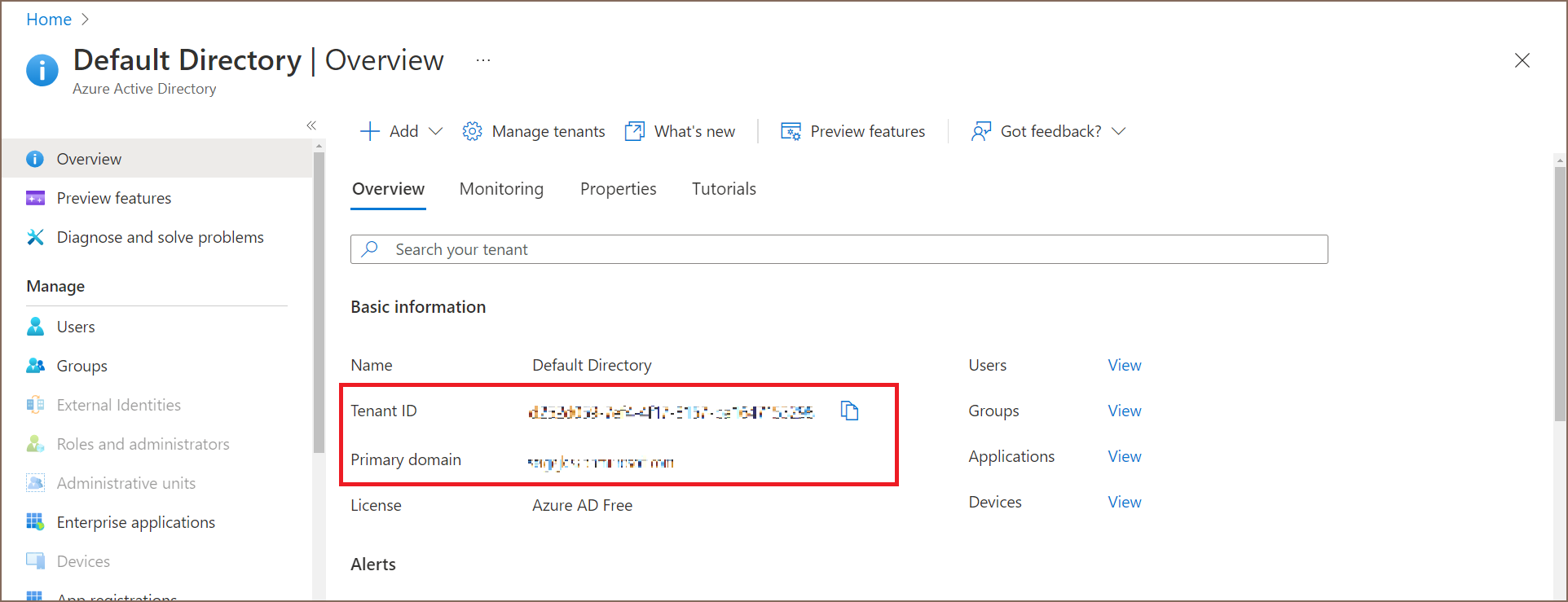Screen dimensions: 1568x602
Task: Click the Search your tenant field
Action: pos(839,249)
